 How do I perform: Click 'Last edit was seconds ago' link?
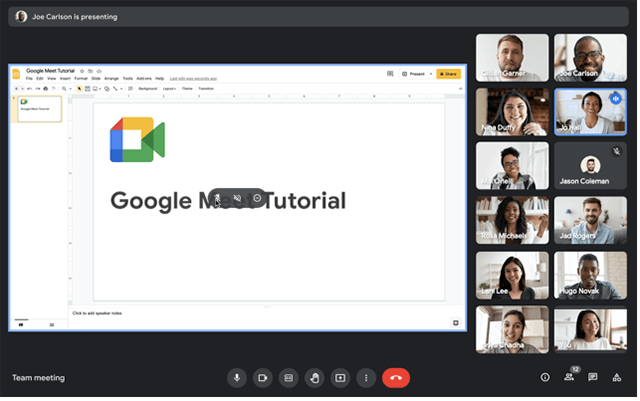coord(193,78)
